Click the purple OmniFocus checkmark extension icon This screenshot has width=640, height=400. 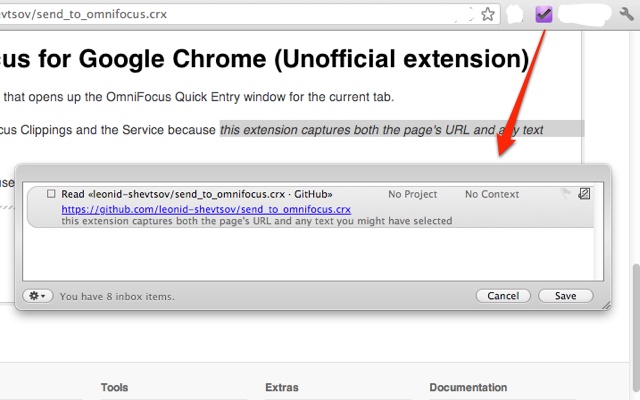544,15
